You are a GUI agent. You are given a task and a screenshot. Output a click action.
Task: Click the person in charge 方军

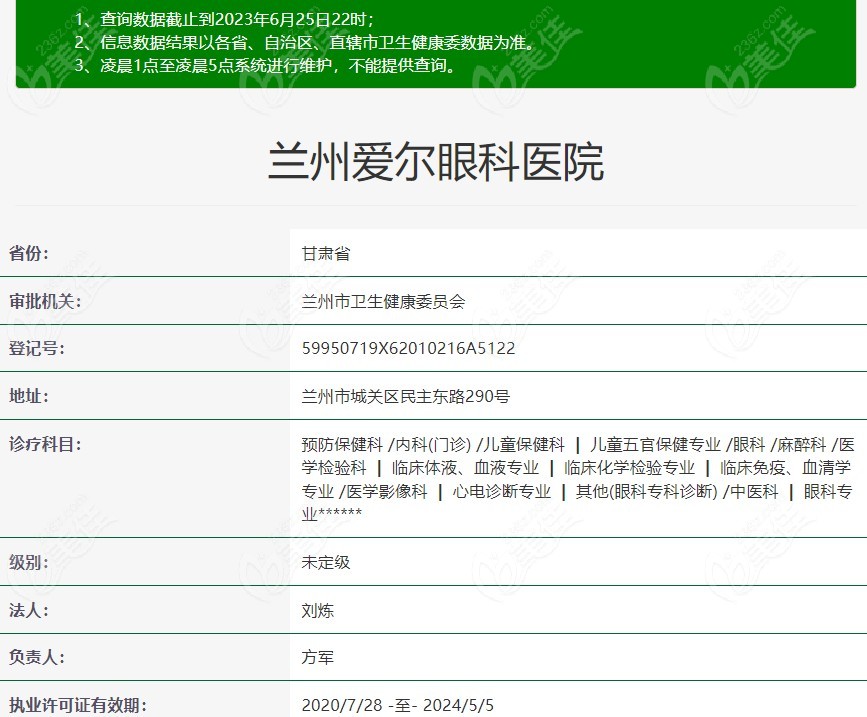pyautogui.click(x=314, y=658)
